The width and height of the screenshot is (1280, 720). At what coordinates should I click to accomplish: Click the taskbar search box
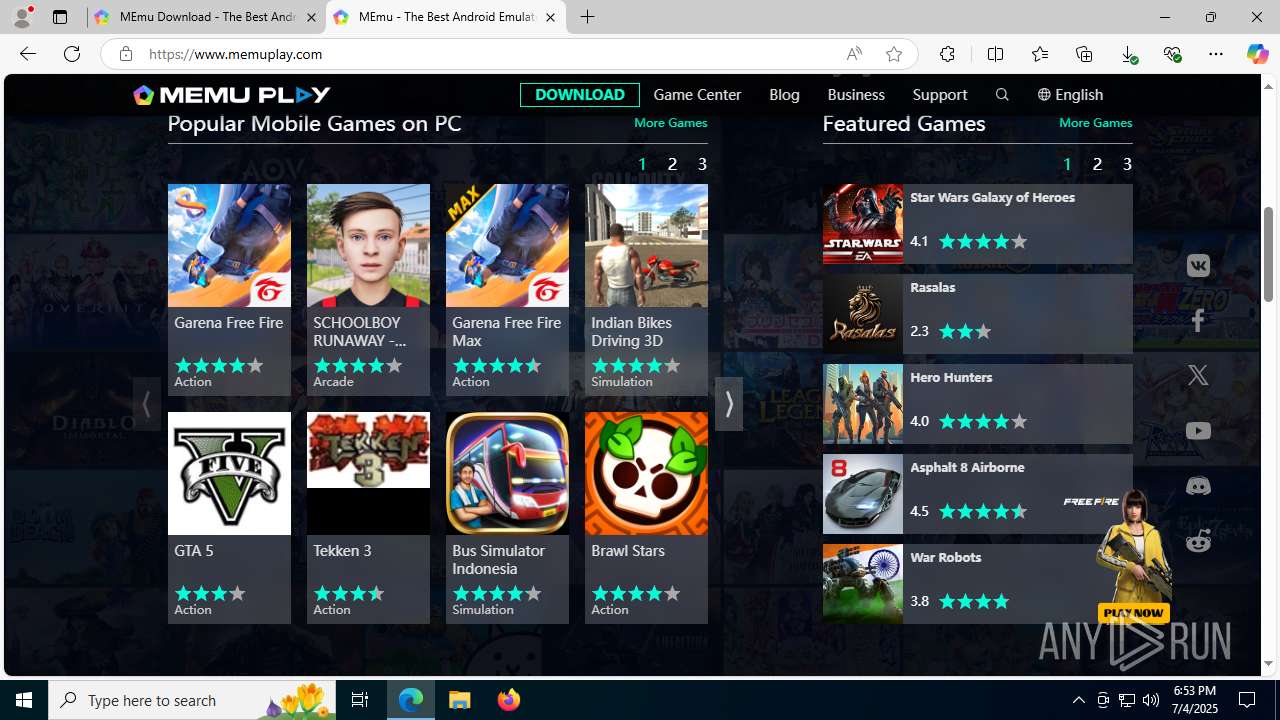pos(192,700)
